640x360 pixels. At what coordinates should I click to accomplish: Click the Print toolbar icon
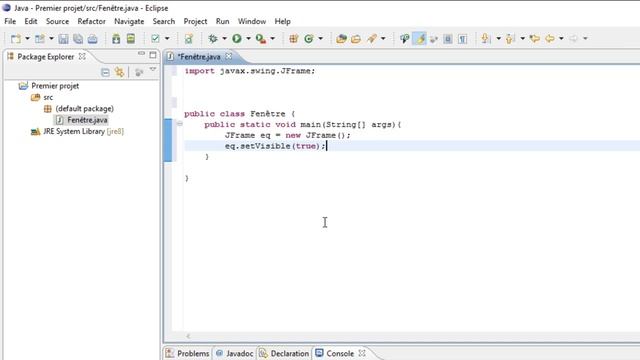pyautogui.click(x=93, y=39)
